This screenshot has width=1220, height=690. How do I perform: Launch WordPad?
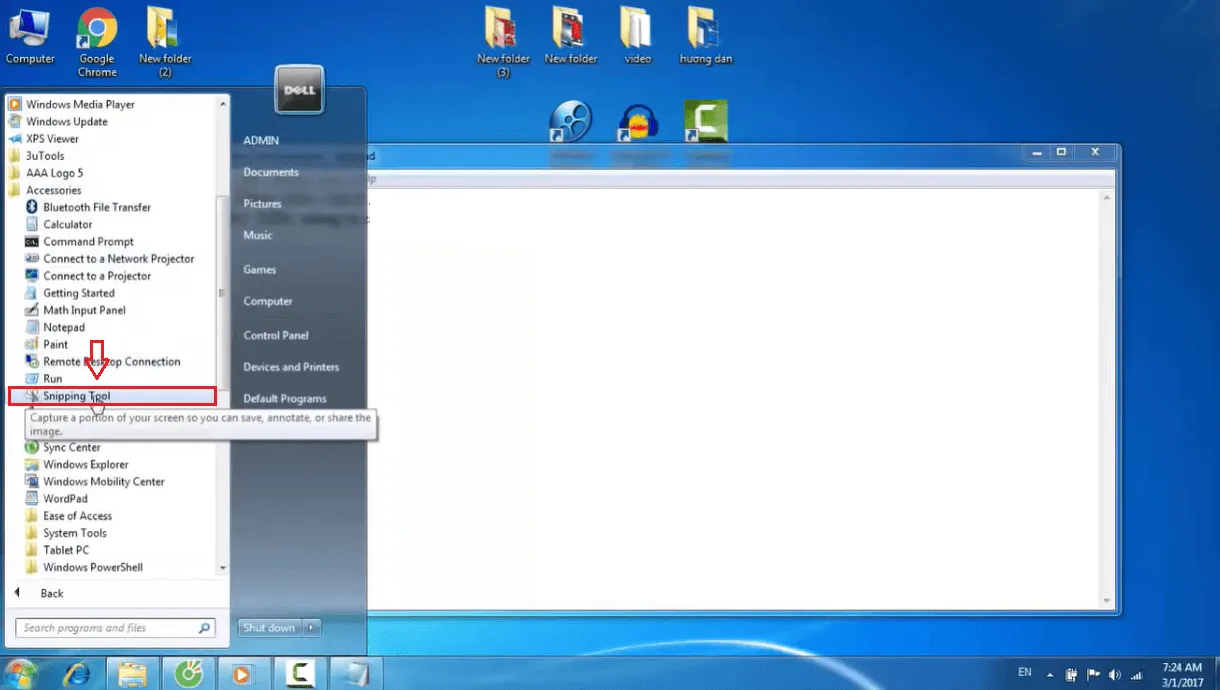pos(63,498)
